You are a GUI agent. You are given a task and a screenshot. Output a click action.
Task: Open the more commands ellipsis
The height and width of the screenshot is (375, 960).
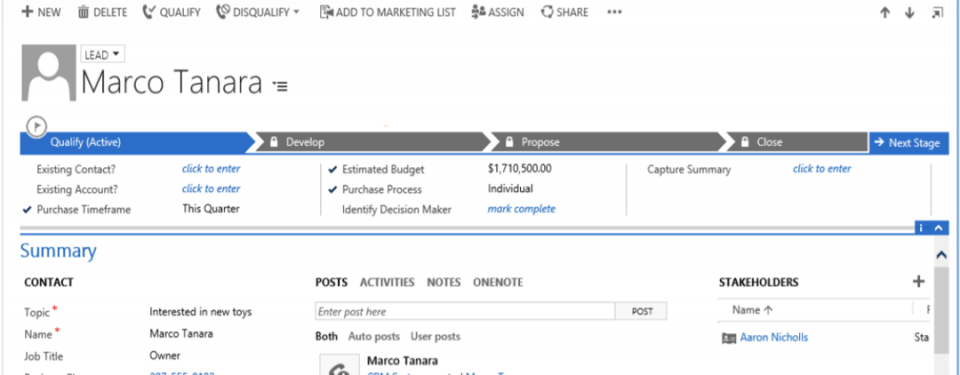point(615,12)
